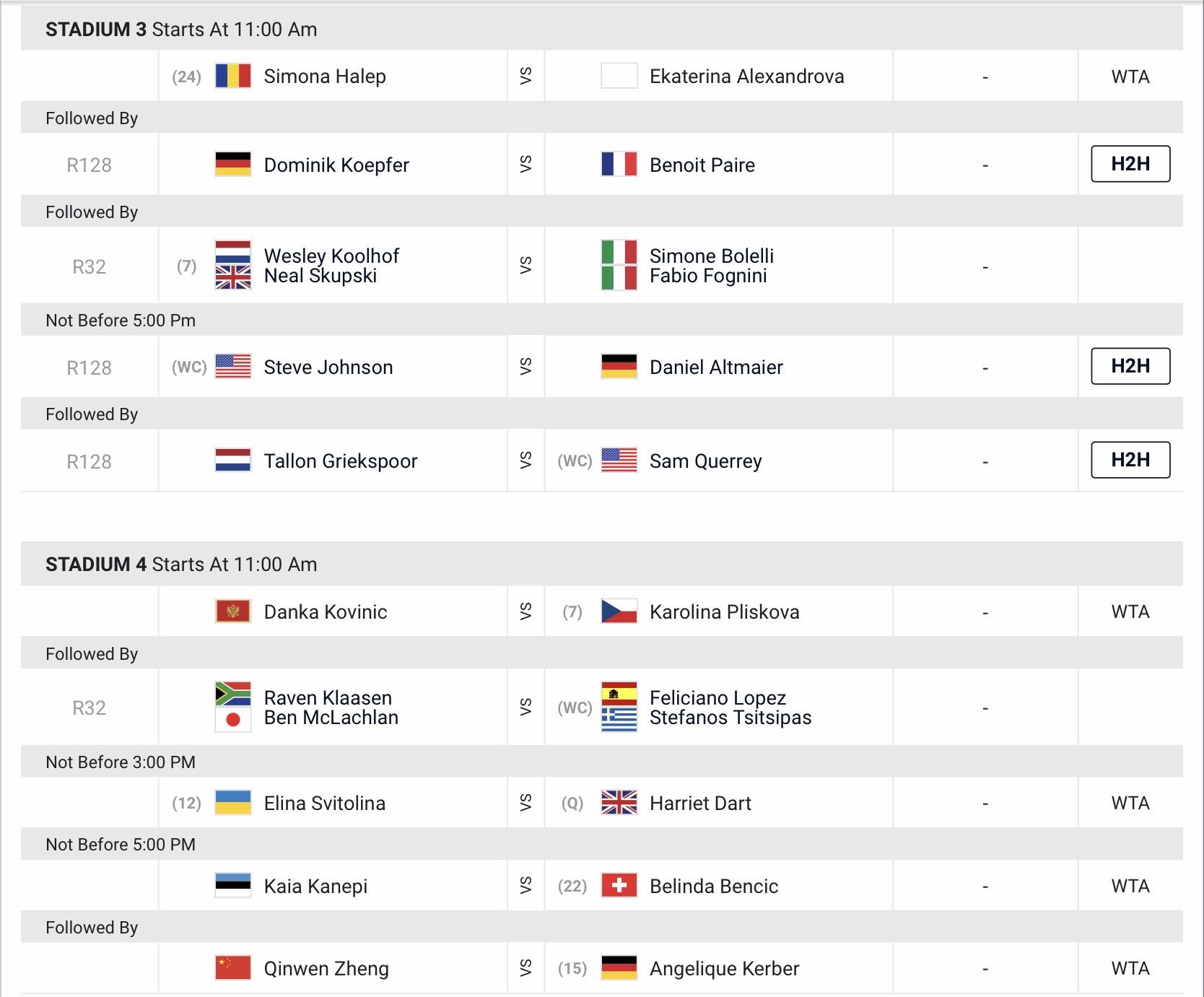The width and height of the screenshot is (1204, 997).
Task: Click Swiss flag next to Belinda Bencic
Action: tap(619, 886)
